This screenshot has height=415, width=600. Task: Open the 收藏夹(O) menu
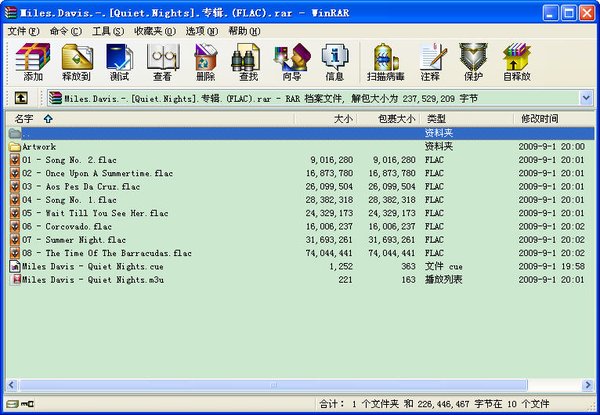155,31
